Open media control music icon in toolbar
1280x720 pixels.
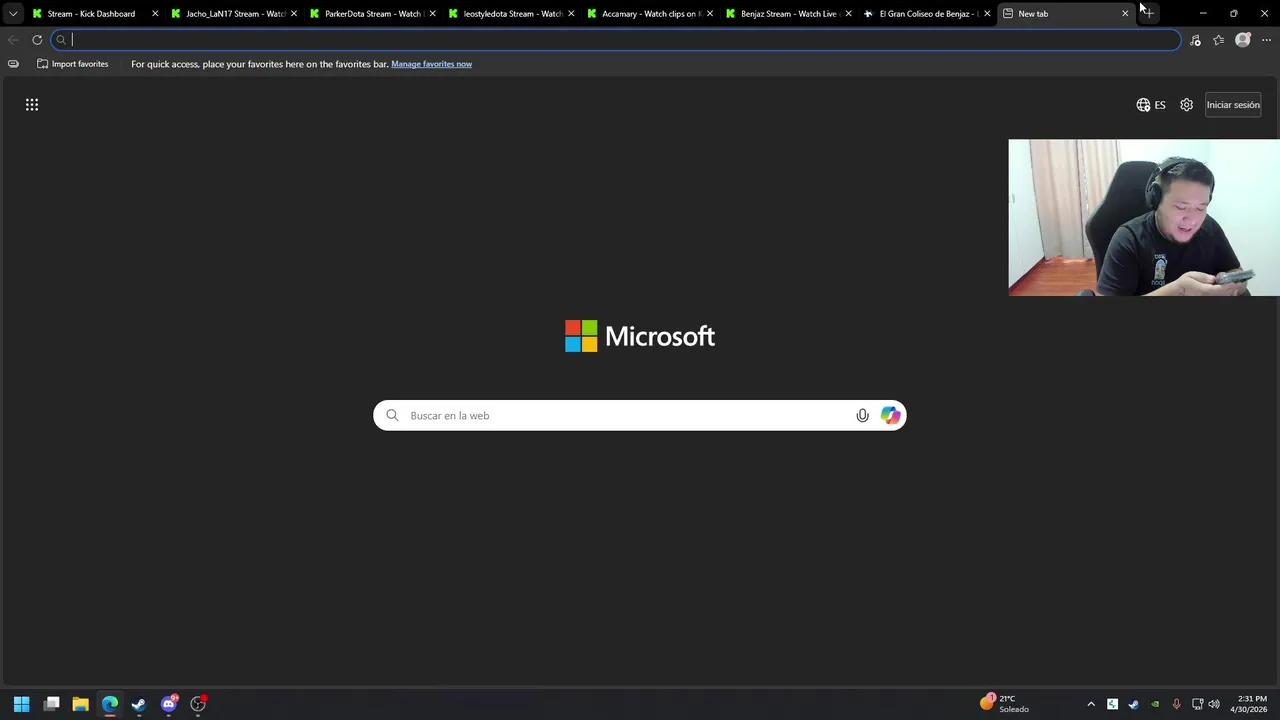tap(1195, 40)
